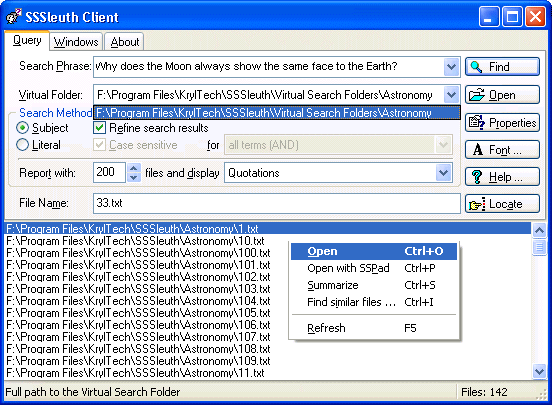Open the all terms (AND) dropdown
552x405 pixels.
[x=443, y=144]
